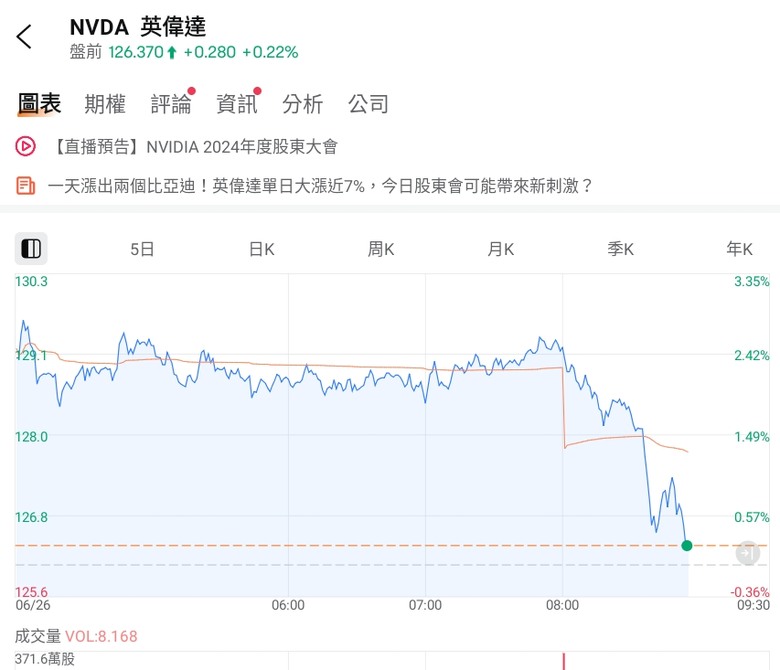Toggle the intraday chart layout icon
This screenshot has height=670, width=780.
coord(31,248)
